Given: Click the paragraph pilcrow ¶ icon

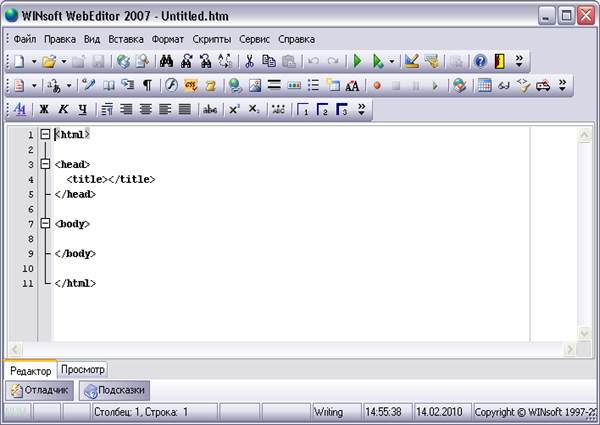Looking at the screenshot, I should [x=147, y=85].
